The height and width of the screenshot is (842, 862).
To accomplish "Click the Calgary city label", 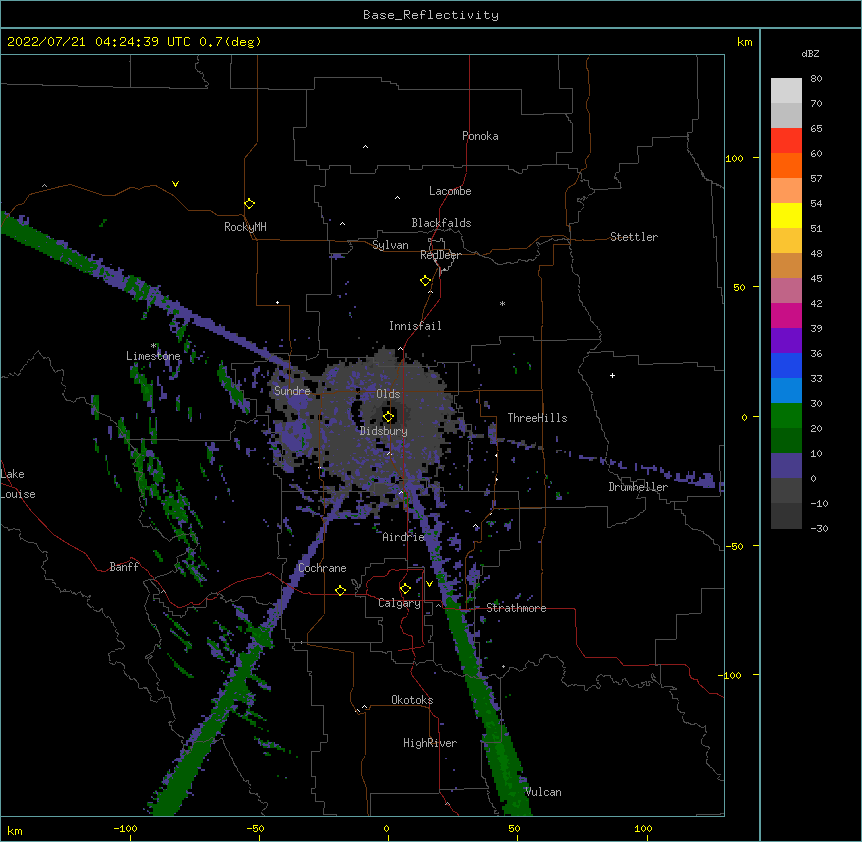I will (x=399, y=603).
